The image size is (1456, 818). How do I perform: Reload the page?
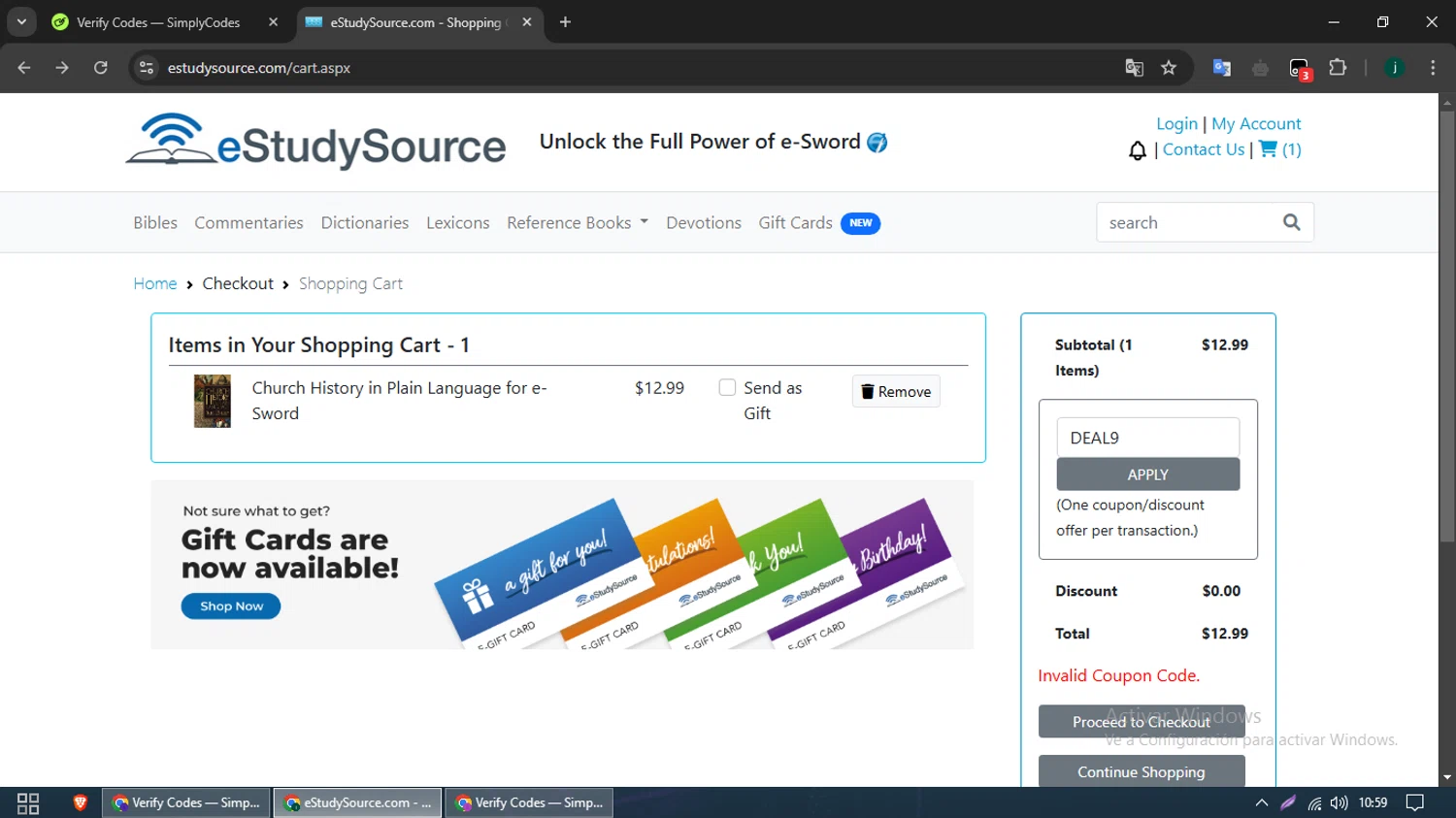click(101, 68)
